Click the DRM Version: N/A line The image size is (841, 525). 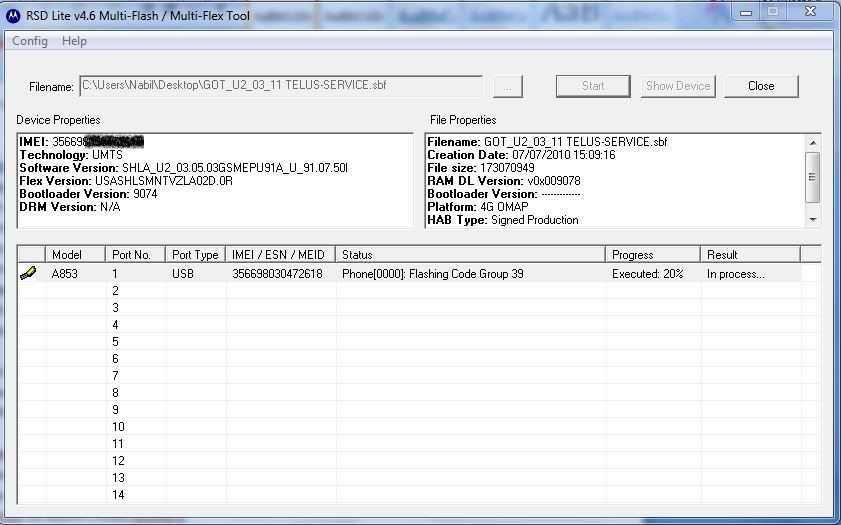tap(70, 206)
